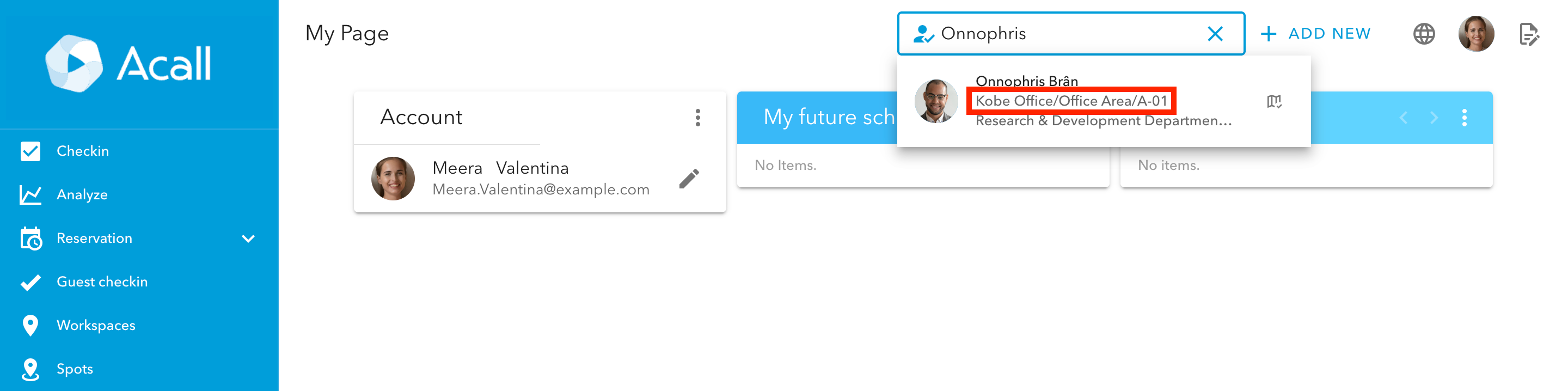Open the Analyze chart icon

click(x=30, y=195)
